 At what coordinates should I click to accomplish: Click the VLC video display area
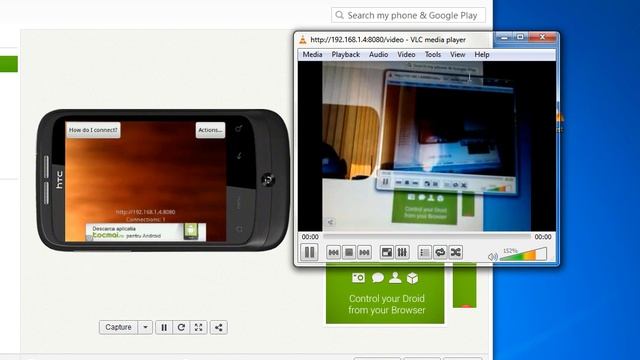tap(427, 146)
